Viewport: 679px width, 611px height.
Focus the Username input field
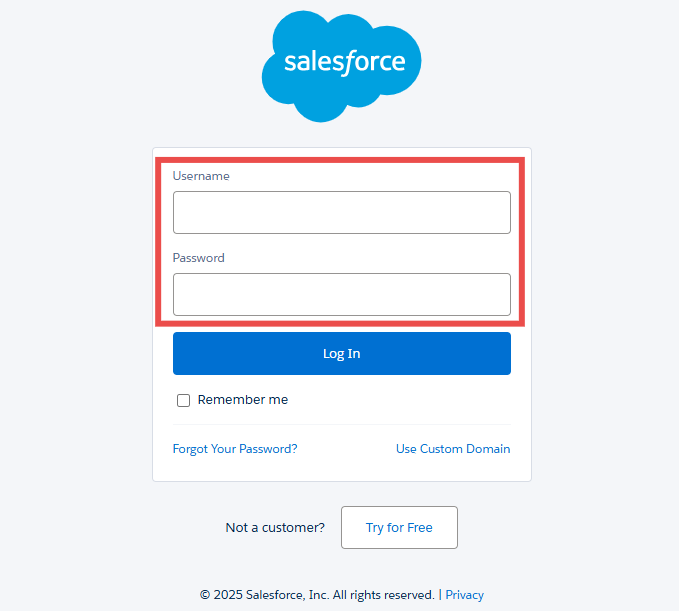341,212
